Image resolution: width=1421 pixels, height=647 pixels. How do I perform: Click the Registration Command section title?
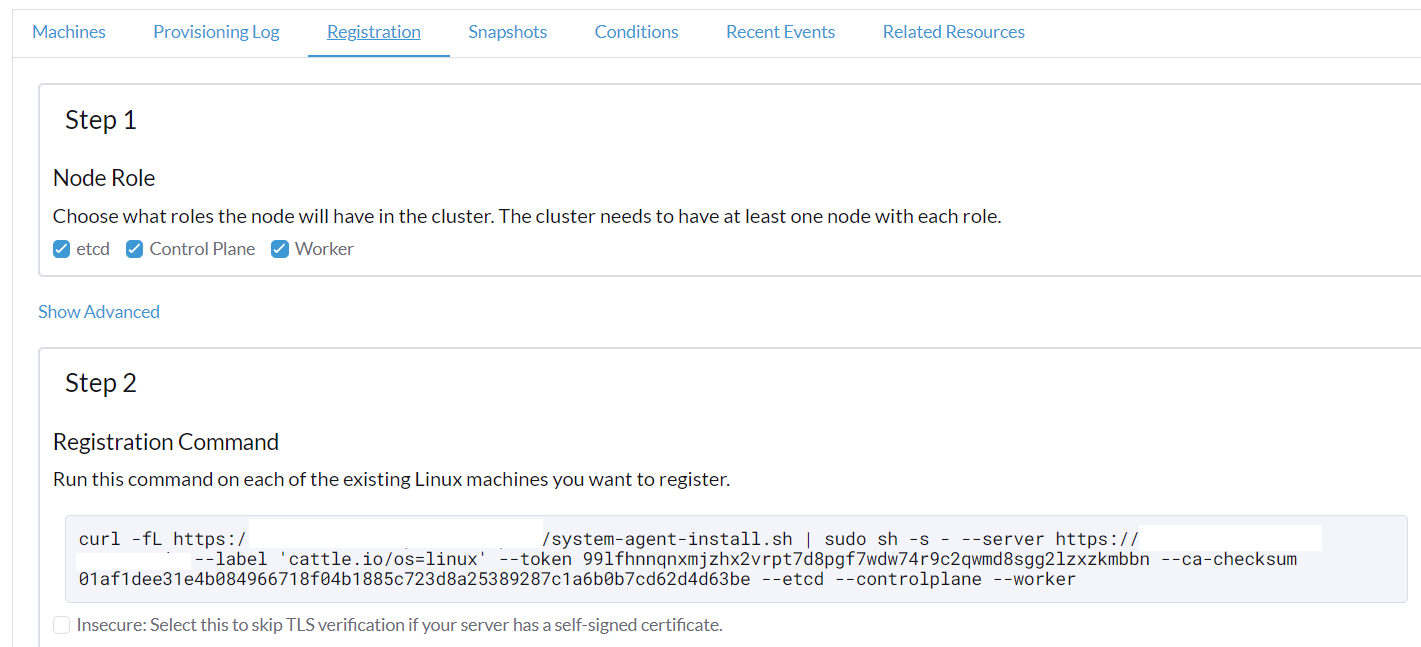point(166,442)
